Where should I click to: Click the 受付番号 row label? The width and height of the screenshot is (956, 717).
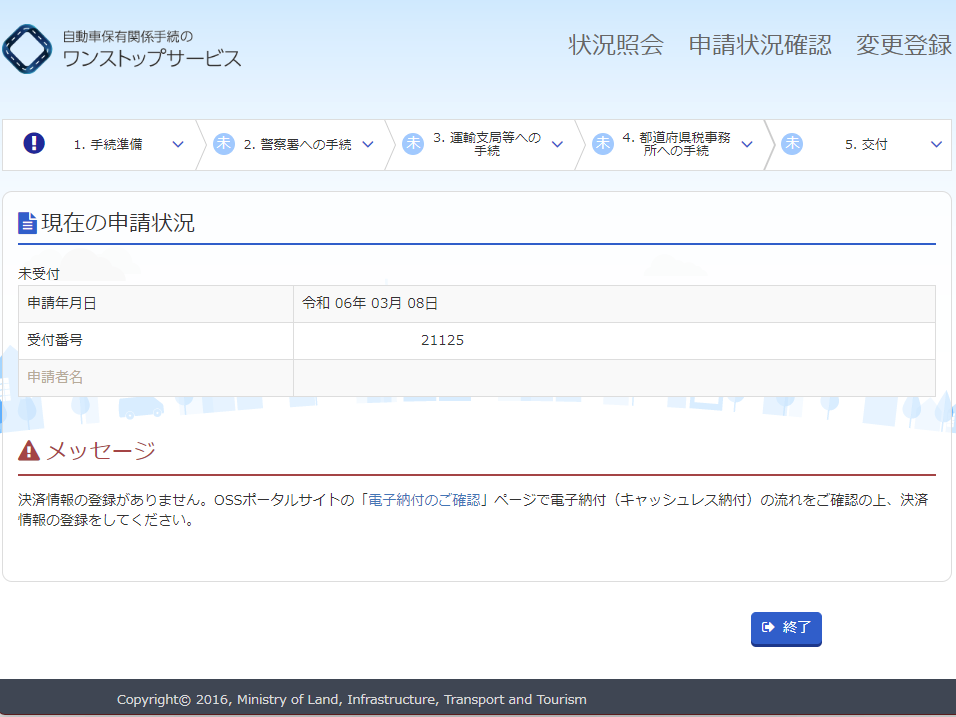pyautogui.click(x=55, y=340)
